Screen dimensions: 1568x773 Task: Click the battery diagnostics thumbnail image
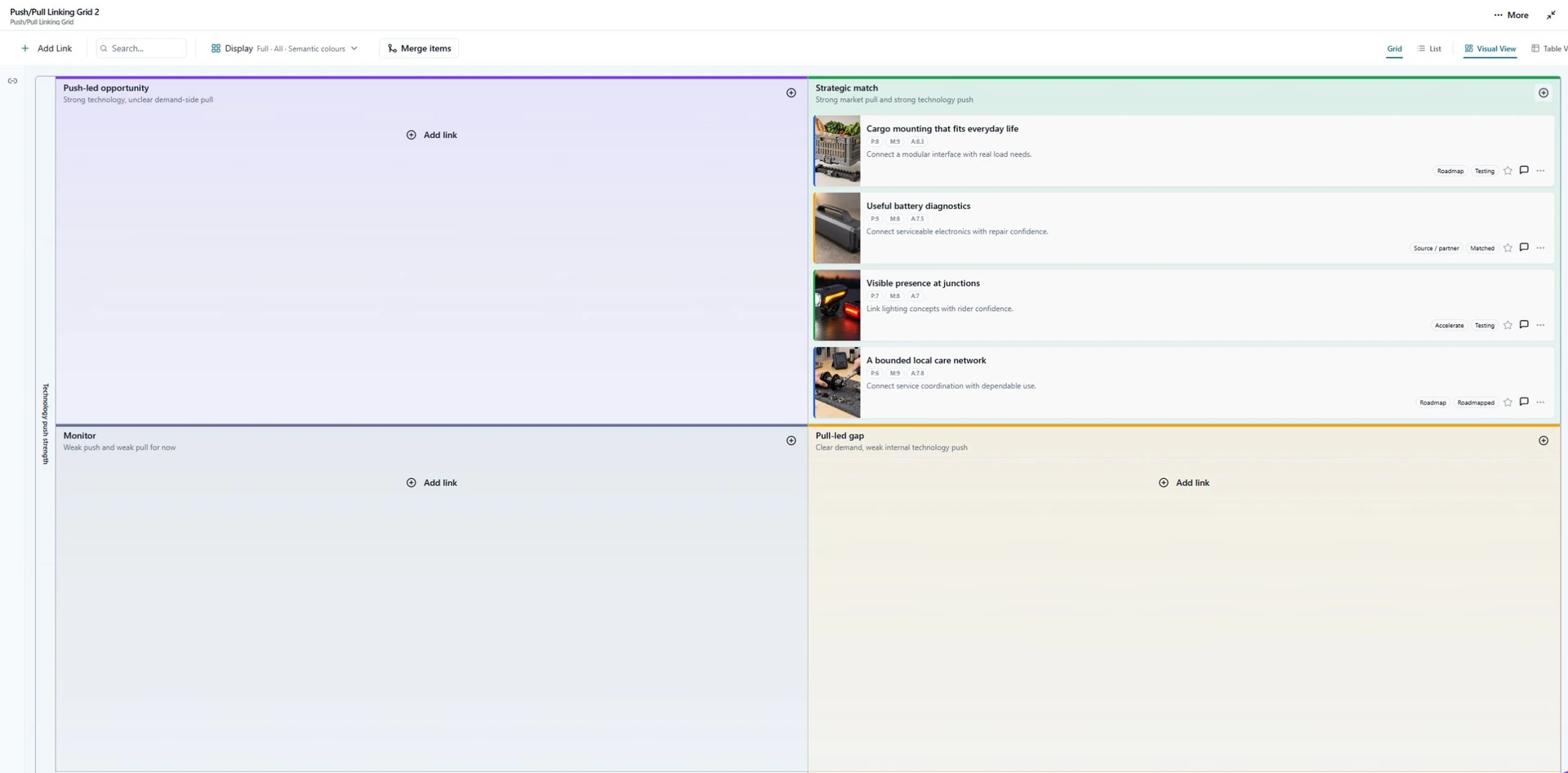pyautogui.click(x=837, y=228)
